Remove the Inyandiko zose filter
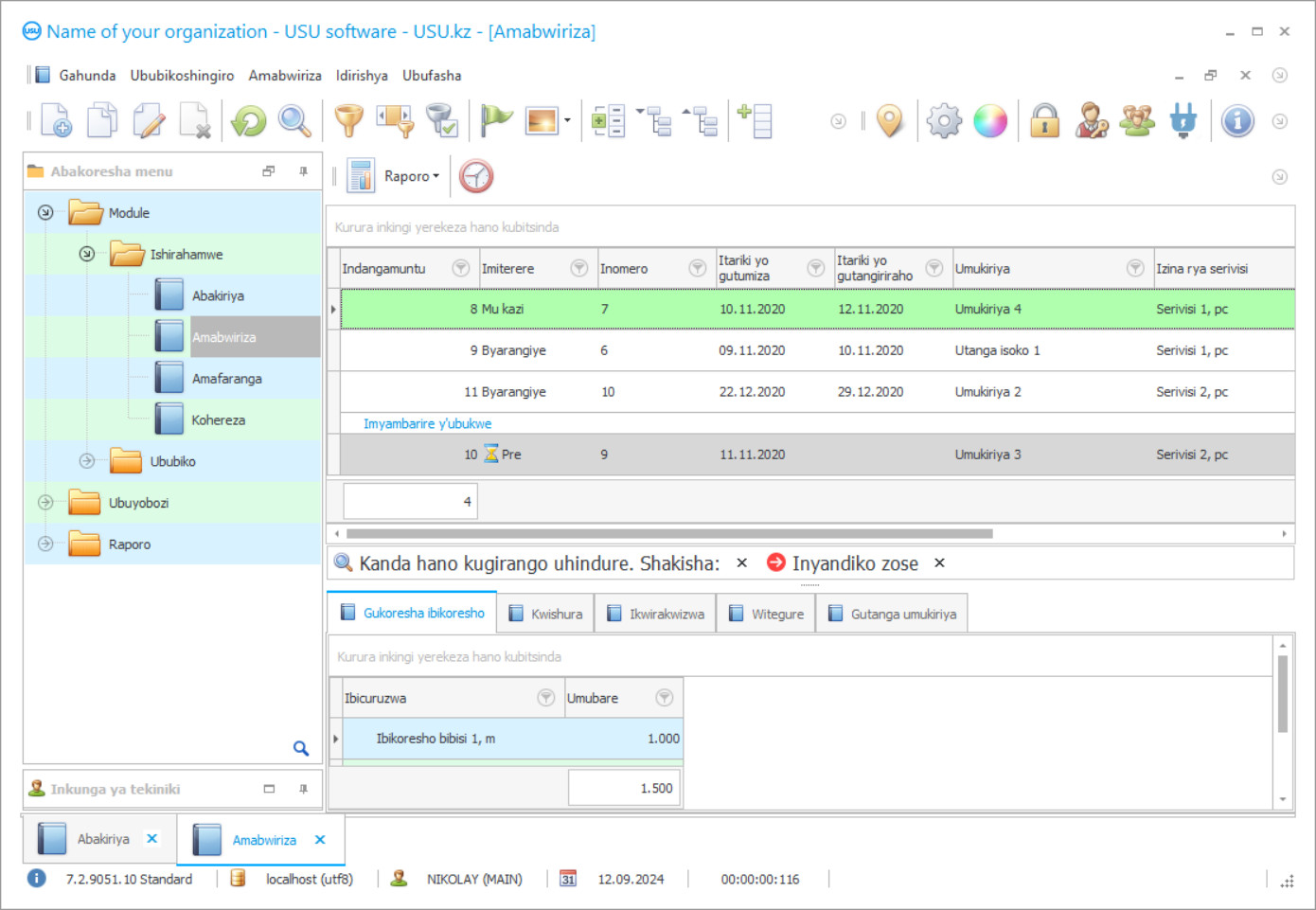This screenshot has width=1316, height=910. tap(939, 562)
